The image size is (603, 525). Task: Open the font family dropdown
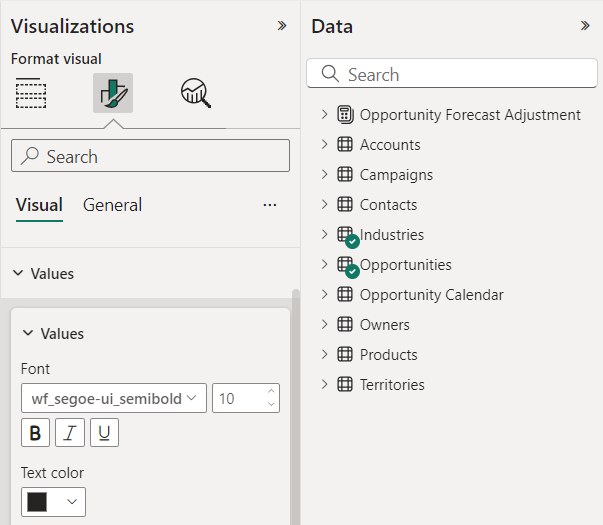[x=114, y=398]
